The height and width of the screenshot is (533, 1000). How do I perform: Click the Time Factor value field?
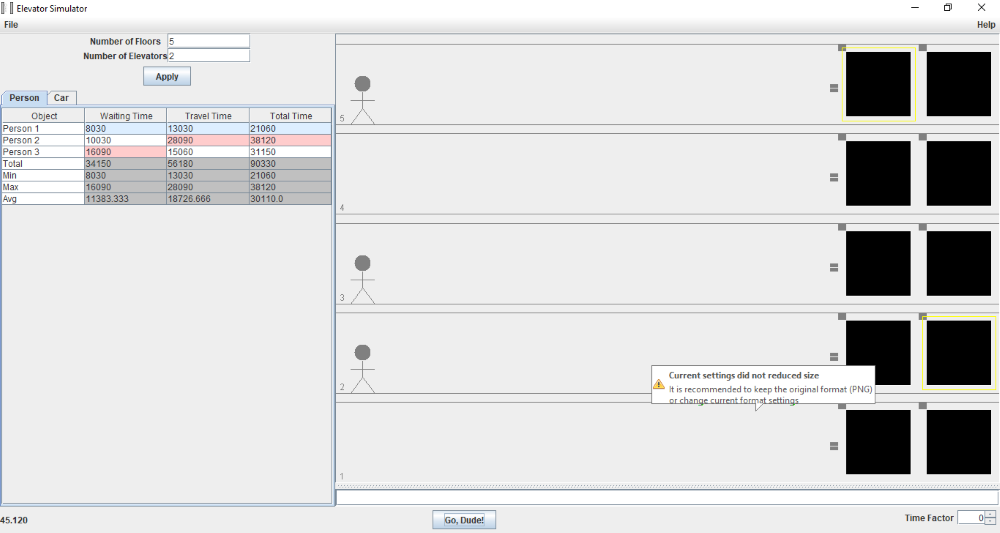tap(971, 518)
